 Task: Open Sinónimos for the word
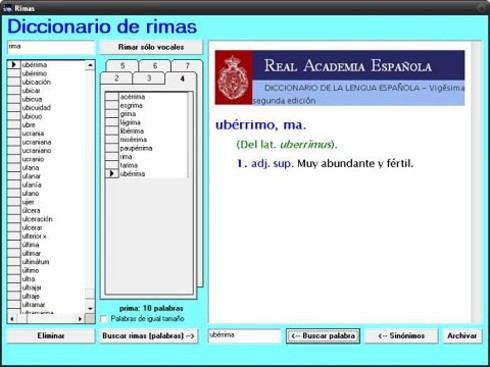point(401,336)
